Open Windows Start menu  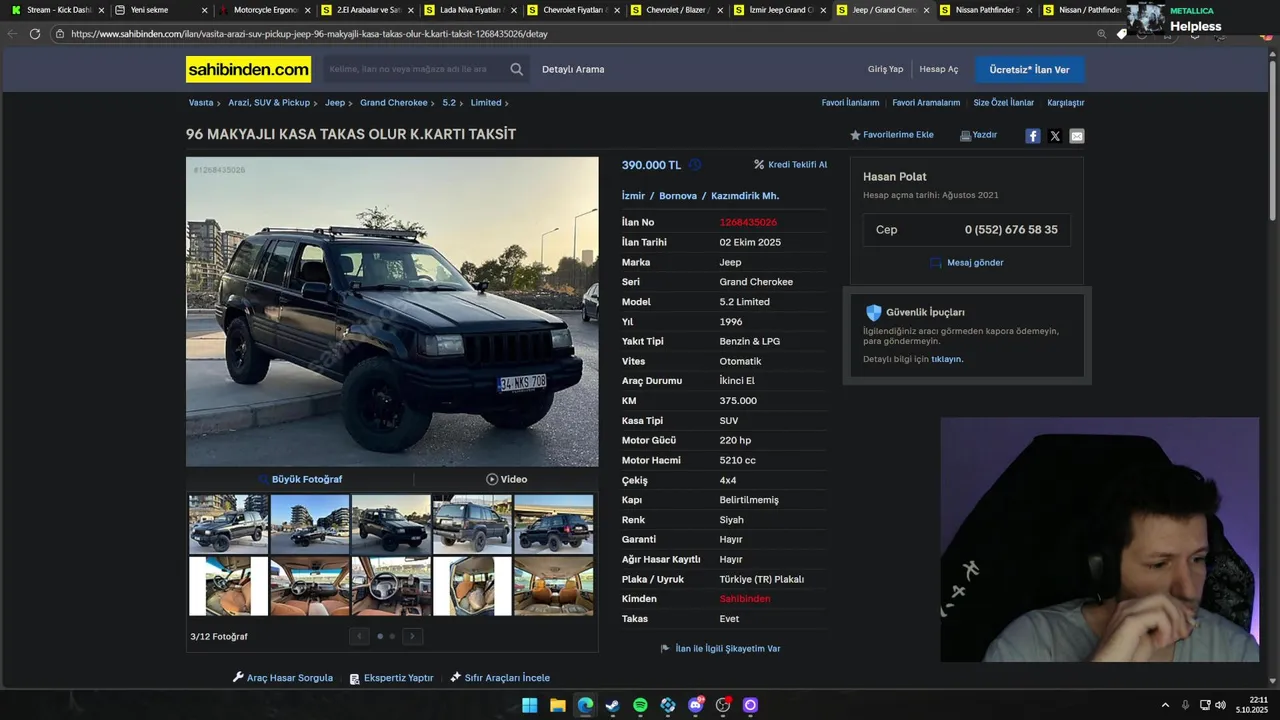coord(530,705)
